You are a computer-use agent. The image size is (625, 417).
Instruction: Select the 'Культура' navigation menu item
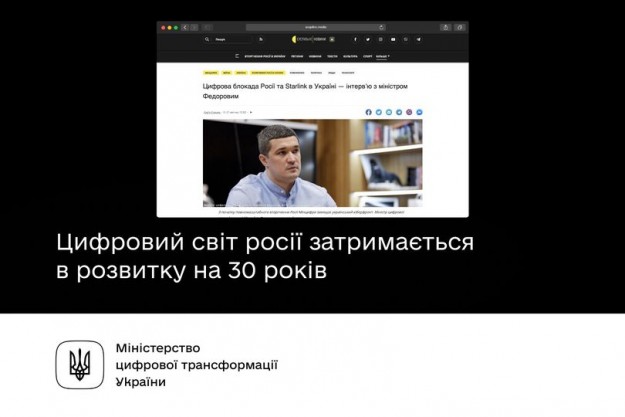coord(348,56)
